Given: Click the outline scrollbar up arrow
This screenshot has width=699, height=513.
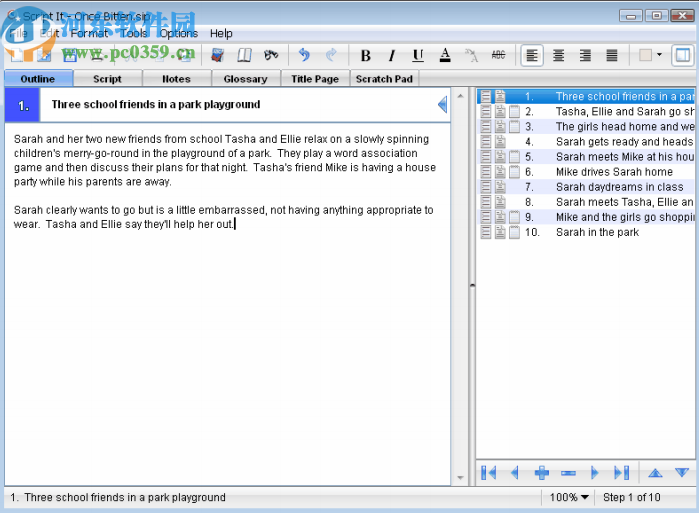Looking at the screenshot, I should [x=461, y=96].
